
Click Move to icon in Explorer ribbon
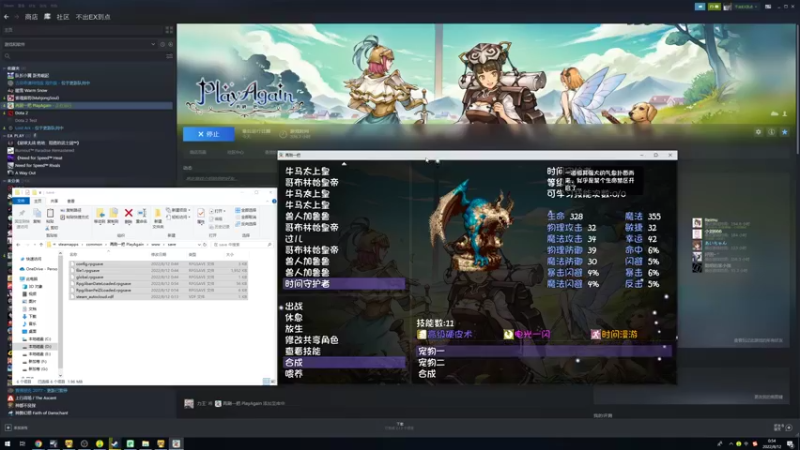coord(99,215)
